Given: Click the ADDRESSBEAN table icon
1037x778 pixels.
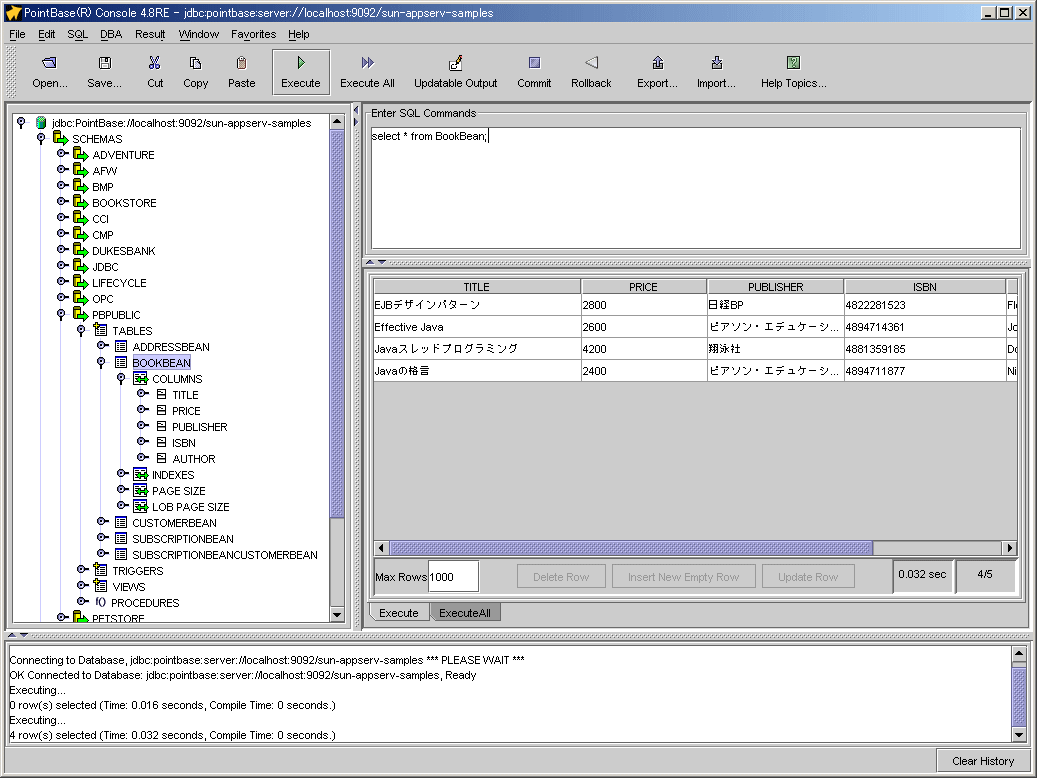Looking at the screenshot, I should pos(121,346).
